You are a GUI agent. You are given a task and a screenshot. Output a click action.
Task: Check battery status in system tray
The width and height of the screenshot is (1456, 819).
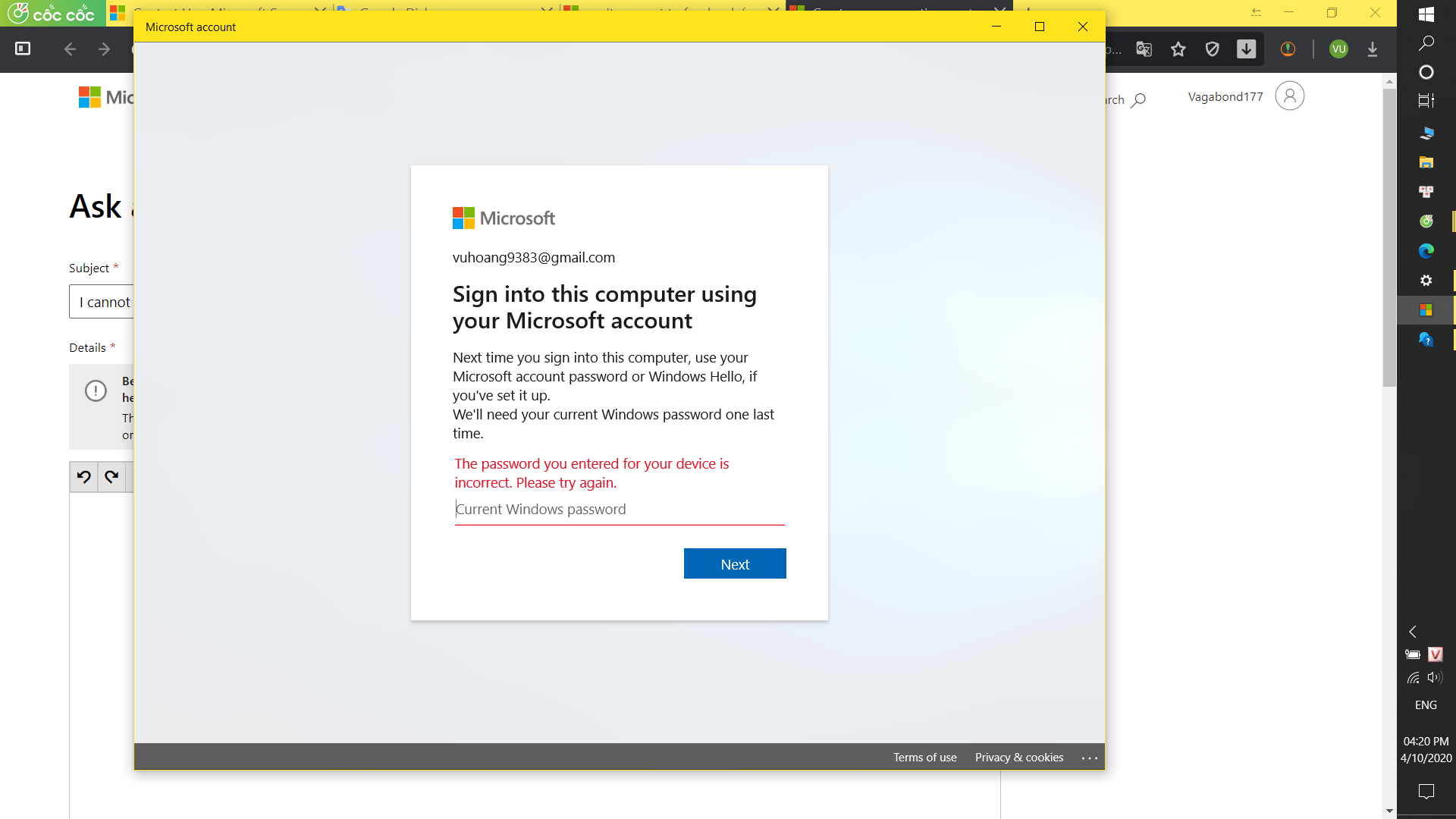tap(1413, 654)
